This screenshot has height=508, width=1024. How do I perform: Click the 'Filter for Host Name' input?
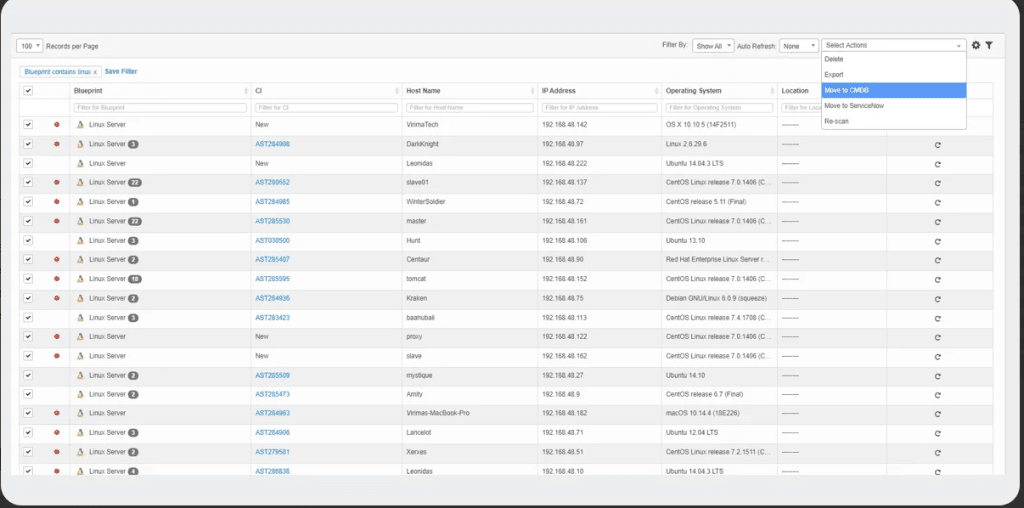pos(468,107)
